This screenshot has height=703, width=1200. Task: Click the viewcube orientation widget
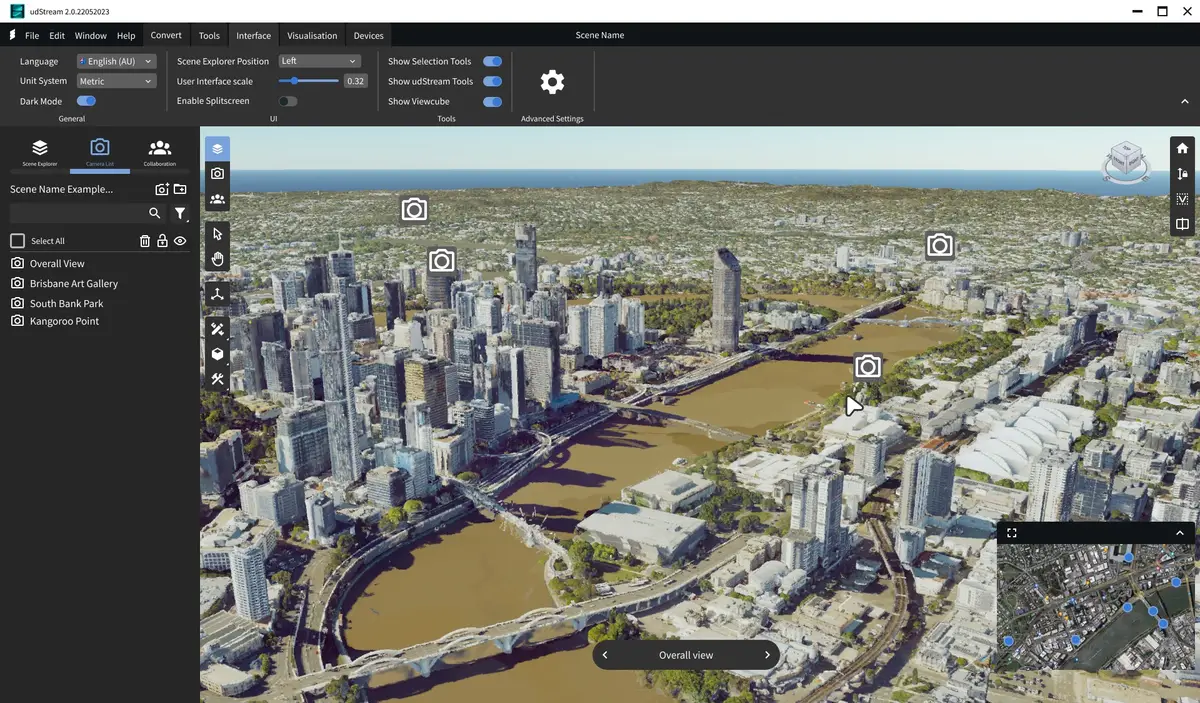[x=1126, y=162]
